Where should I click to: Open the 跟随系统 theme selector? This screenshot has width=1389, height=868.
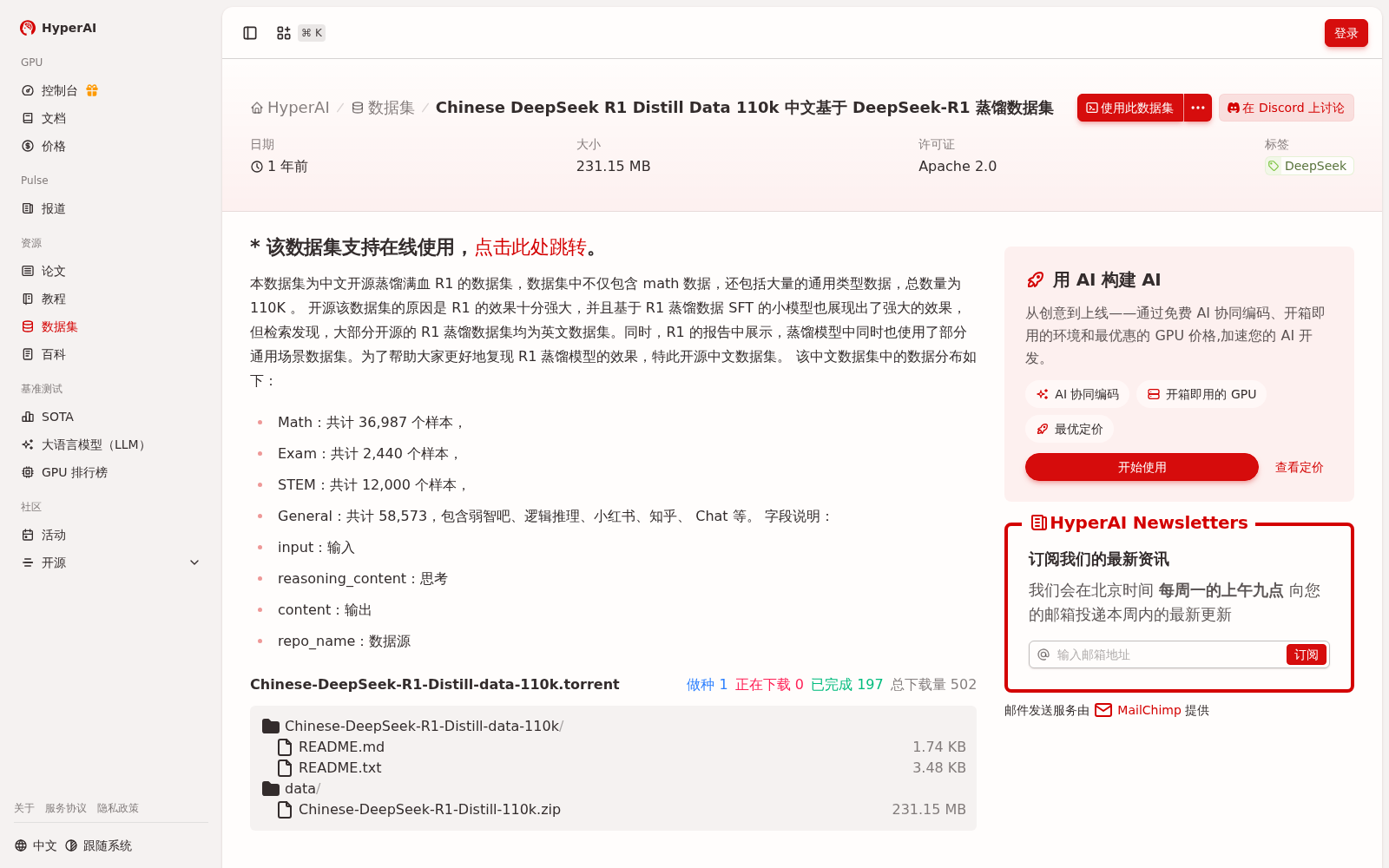pos(98,845)
